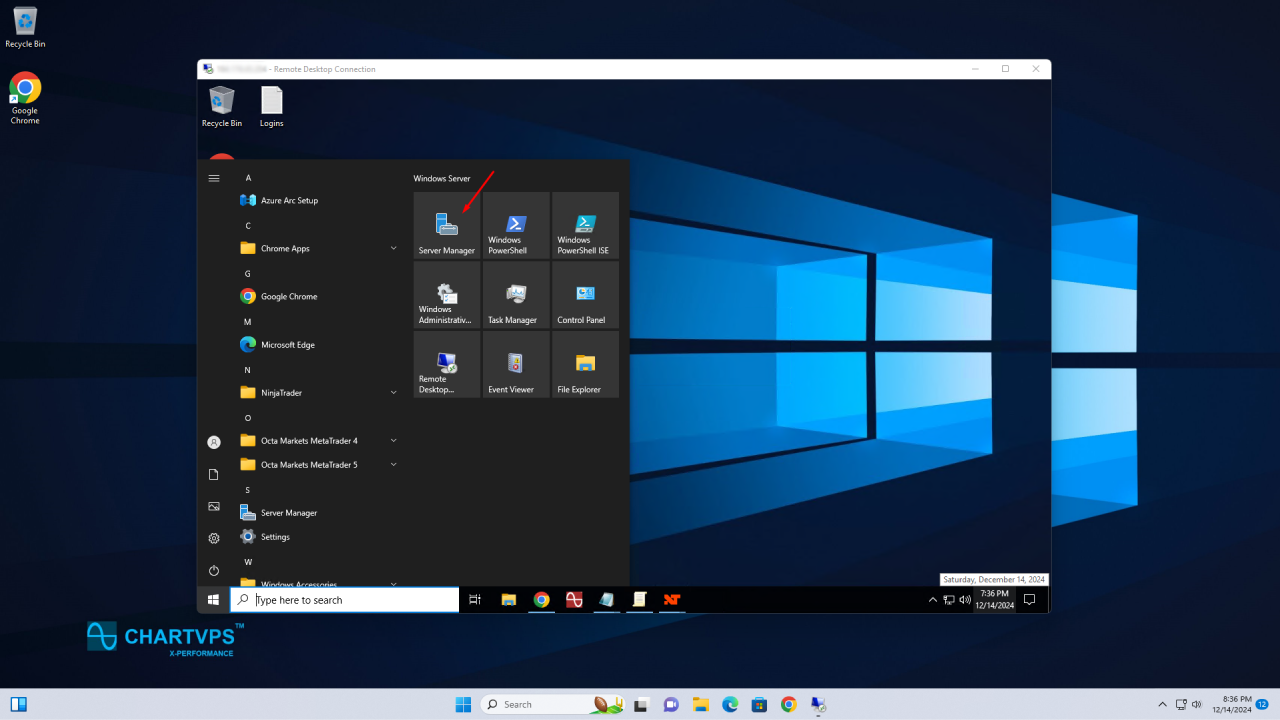The height and width of the screenshot is (720, 1280).
Task: Open Chrome on the remote taskbar
Action: coord(541,600)
